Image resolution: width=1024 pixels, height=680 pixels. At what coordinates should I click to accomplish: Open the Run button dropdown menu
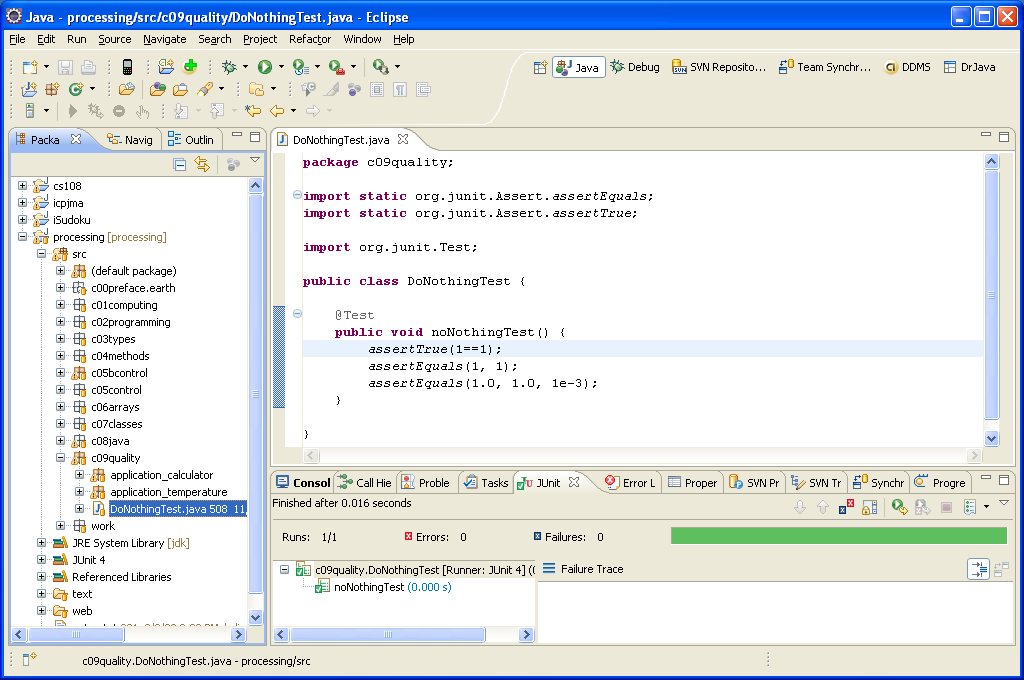pos(281,66)
